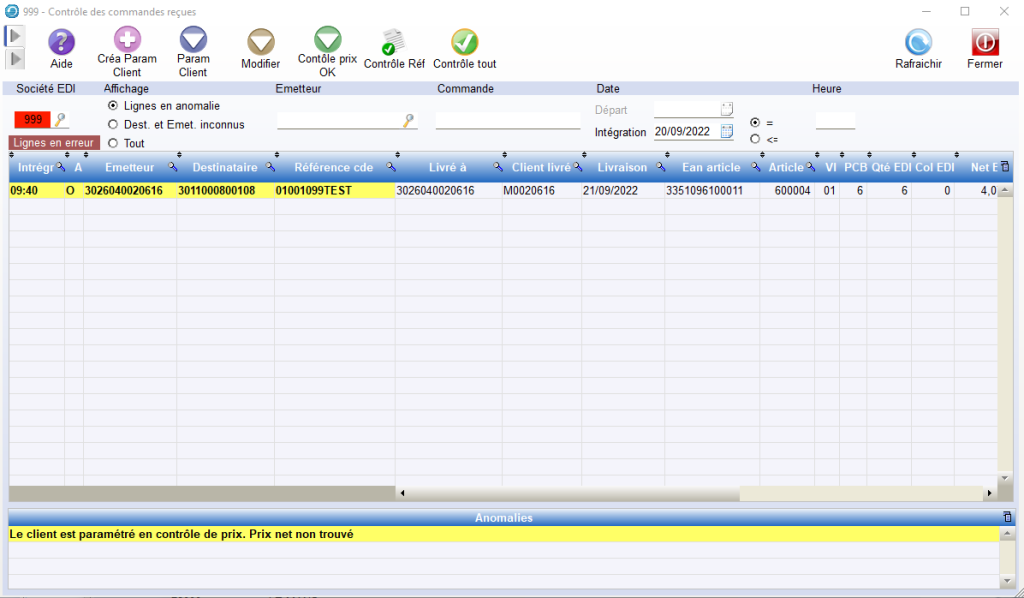Viewport: 1024px width, 598px height.
Task: Select Lignes en anomalie option
Action: (113, 106)
